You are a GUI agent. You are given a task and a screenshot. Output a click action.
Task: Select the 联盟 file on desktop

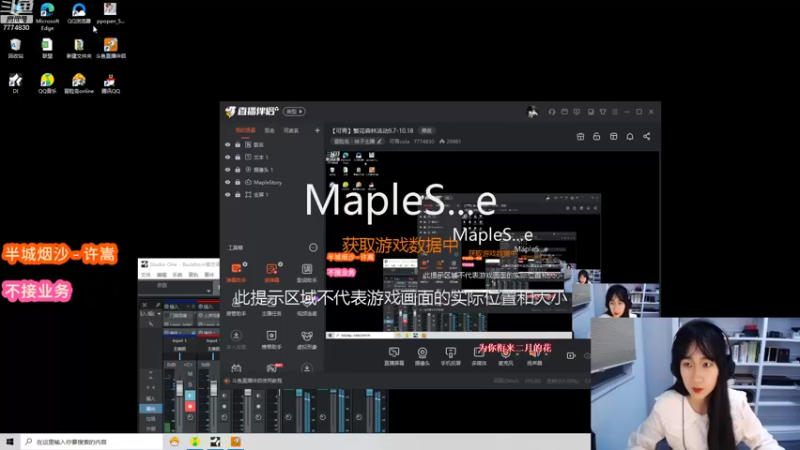[x=47, y=48]
